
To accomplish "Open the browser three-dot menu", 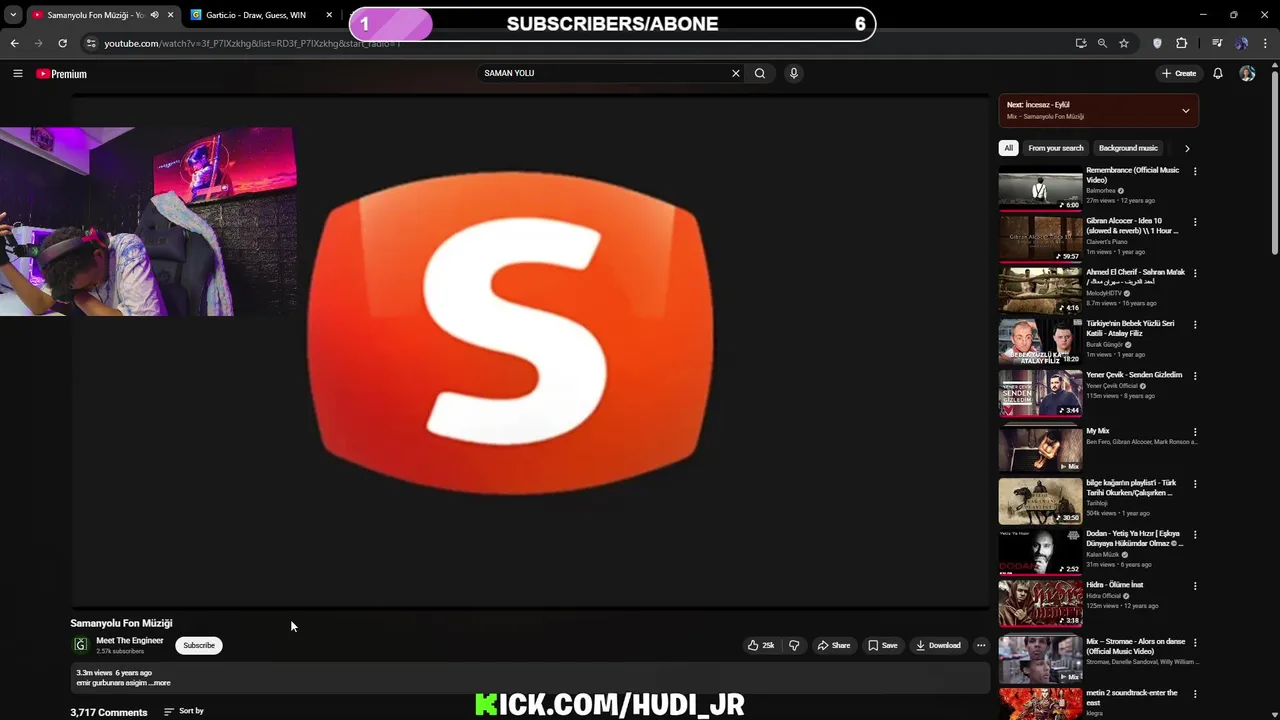I will pyautogui.click(x=1266, y=43).
